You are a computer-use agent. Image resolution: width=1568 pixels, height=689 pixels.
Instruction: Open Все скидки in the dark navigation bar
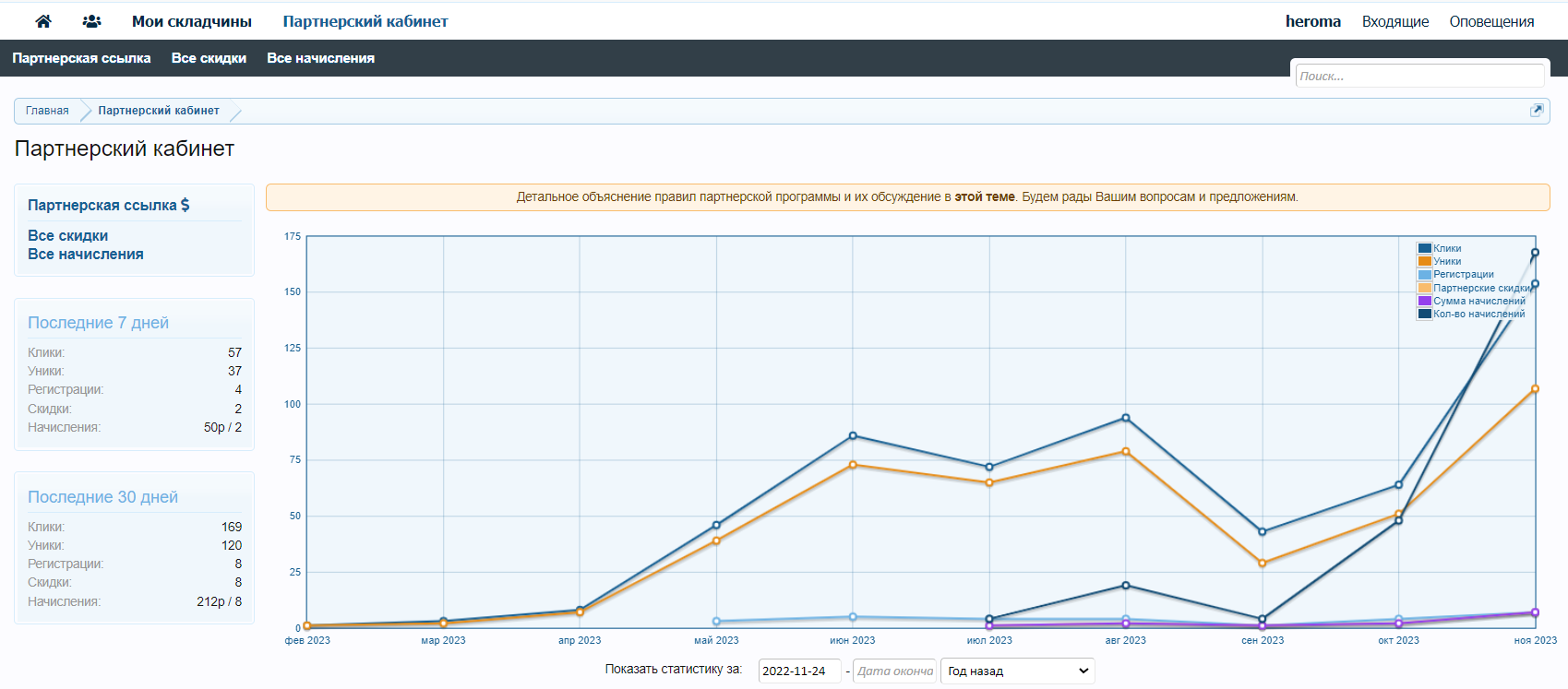coord(209,58)
